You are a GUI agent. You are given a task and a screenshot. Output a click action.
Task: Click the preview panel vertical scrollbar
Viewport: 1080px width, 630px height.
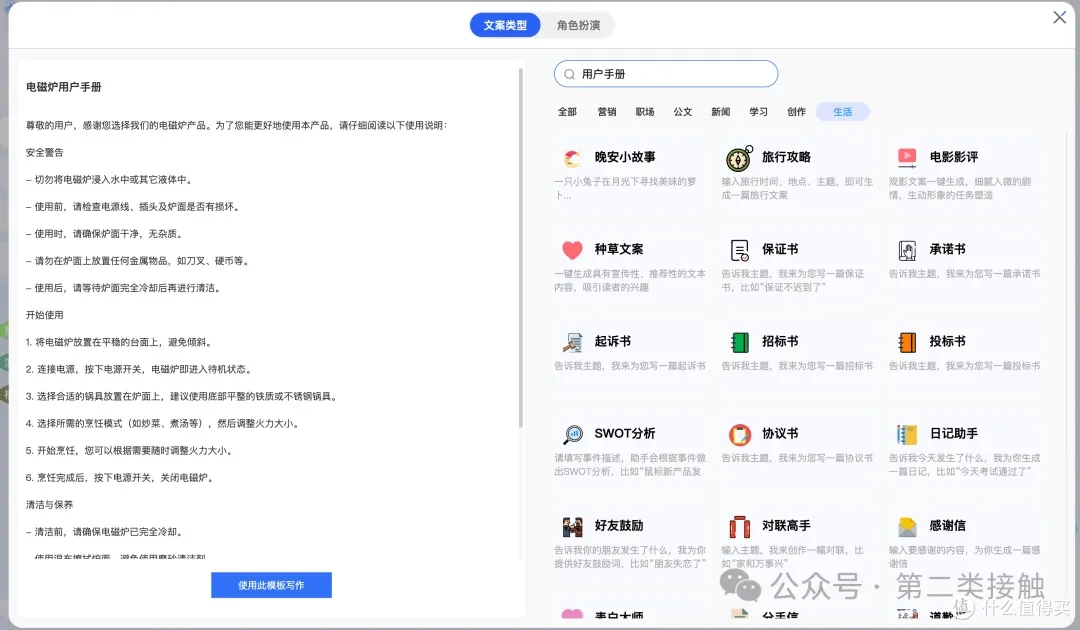521,248
